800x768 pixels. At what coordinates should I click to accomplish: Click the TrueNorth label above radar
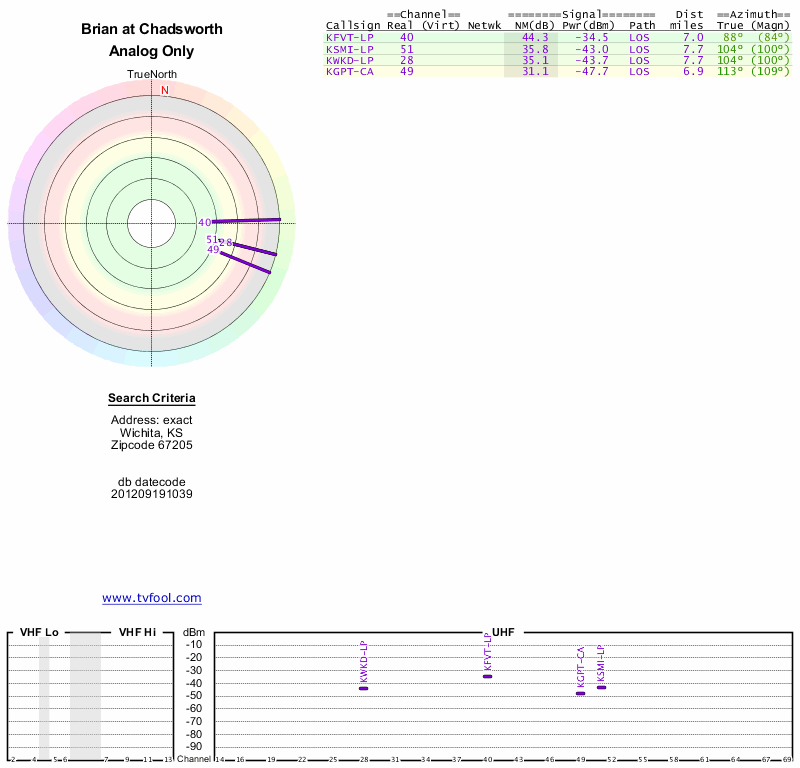click(x=152, y=75)
